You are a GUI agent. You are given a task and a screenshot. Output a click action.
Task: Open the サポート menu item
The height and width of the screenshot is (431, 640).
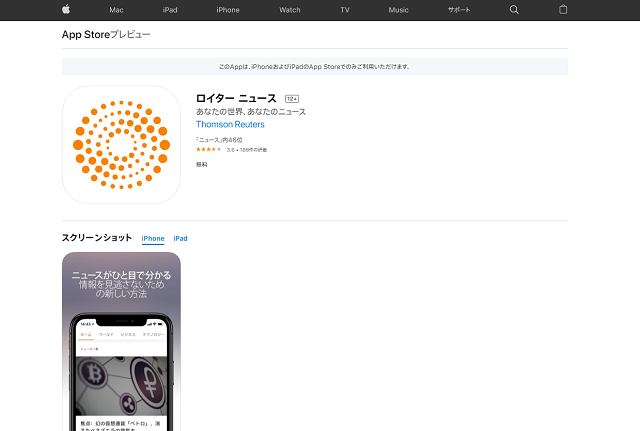tap(459, 10)
